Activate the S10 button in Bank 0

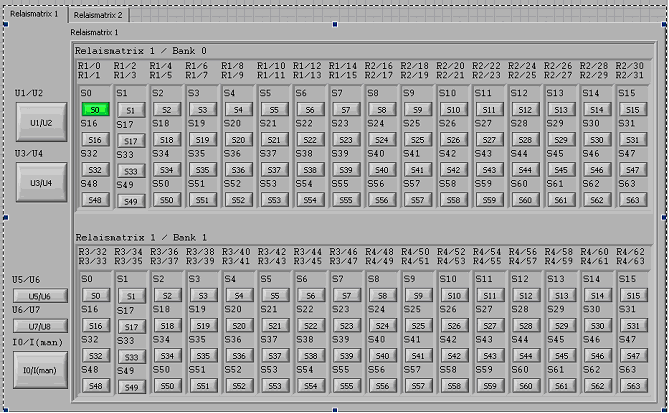point(454,110)
